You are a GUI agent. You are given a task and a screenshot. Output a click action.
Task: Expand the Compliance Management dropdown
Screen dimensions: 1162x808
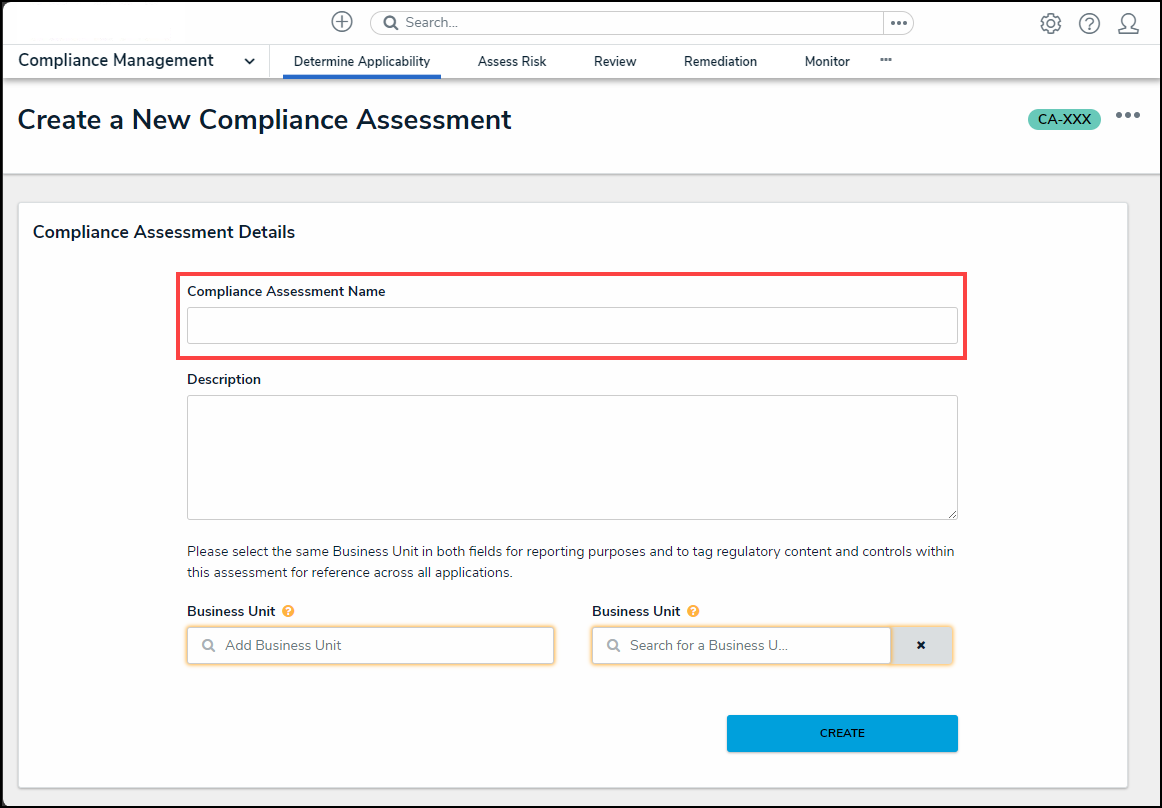click(249, 61)
